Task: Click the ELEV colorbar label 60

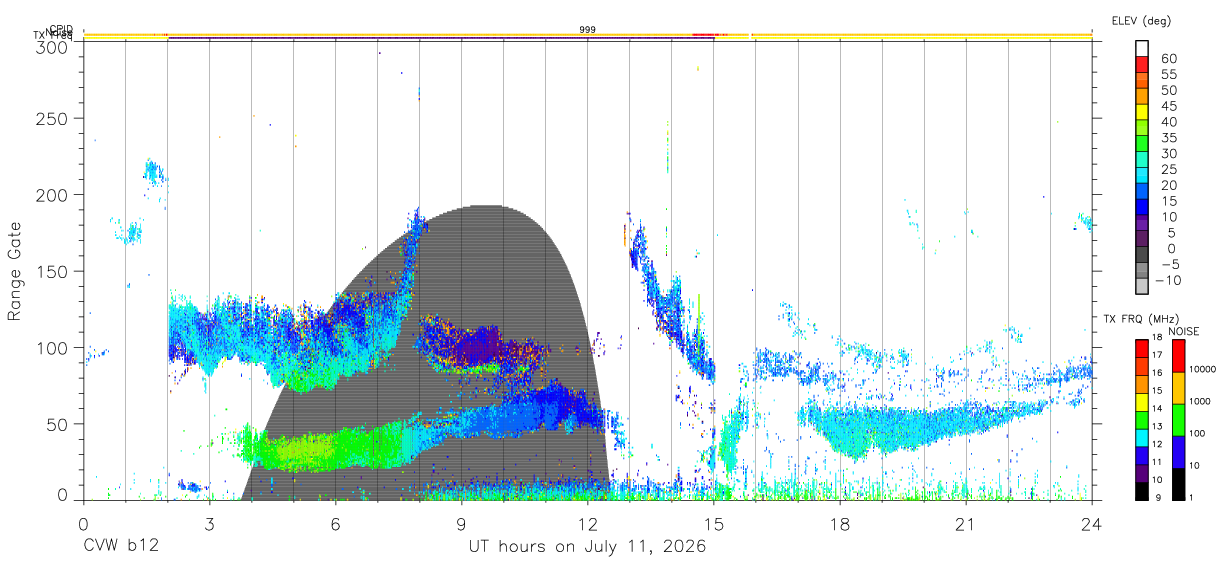Action: point(1168,57)
